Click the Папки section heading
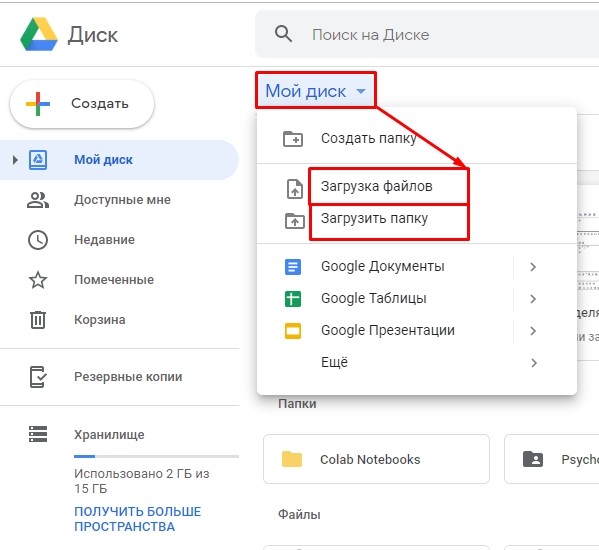 [297, 404]
